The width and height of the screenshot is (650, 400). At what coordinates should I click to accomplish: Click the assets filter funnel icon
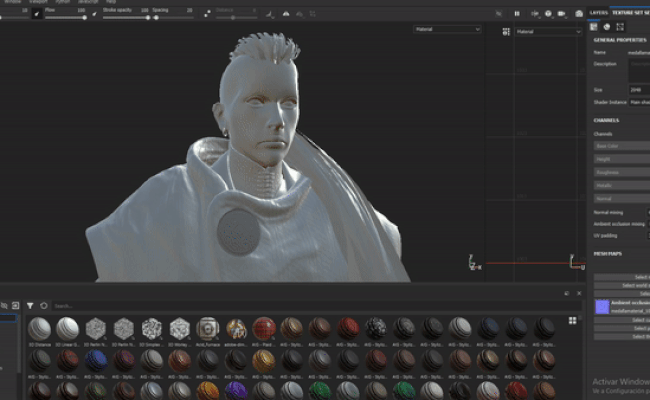30,306
